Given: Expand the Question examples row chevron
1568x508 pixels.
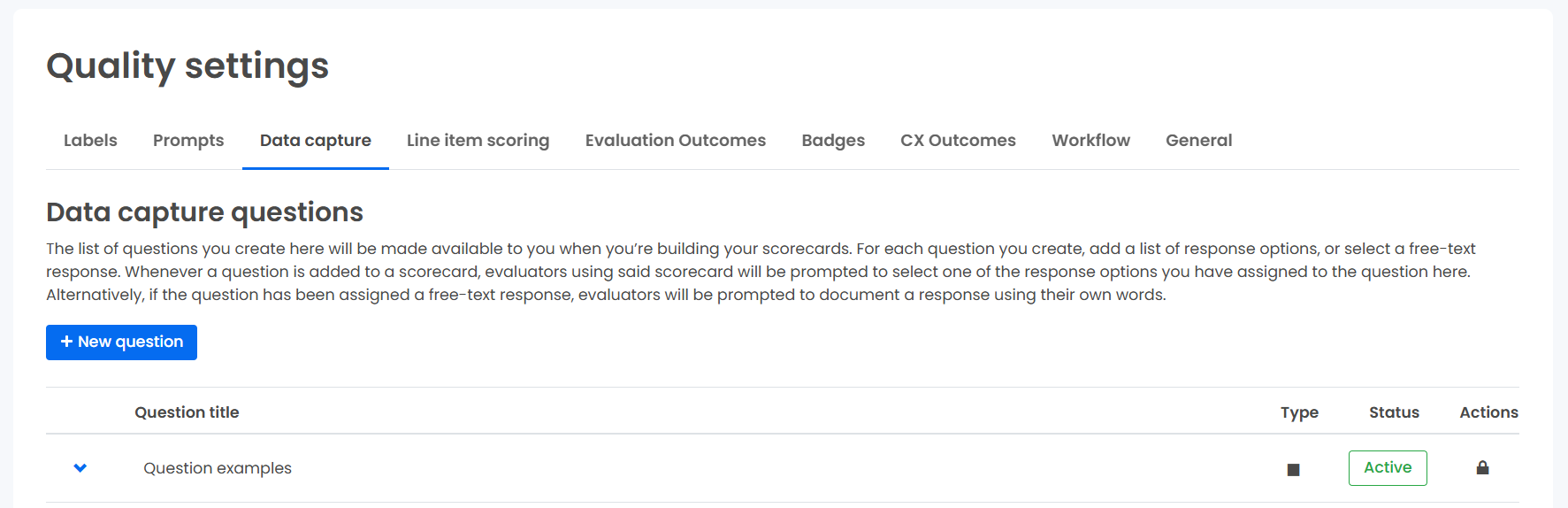Looking at the screenshot, I should point(80,467).
